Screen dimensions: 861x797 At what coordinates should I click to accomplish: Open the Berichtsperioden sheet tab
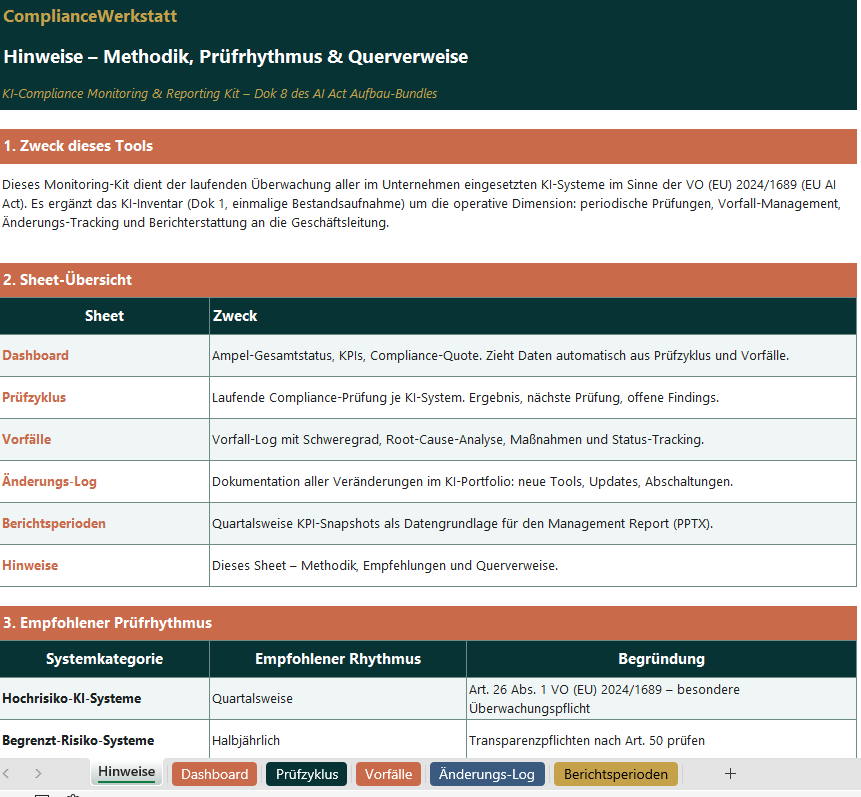pyautogui.click(x=615, y=773)
